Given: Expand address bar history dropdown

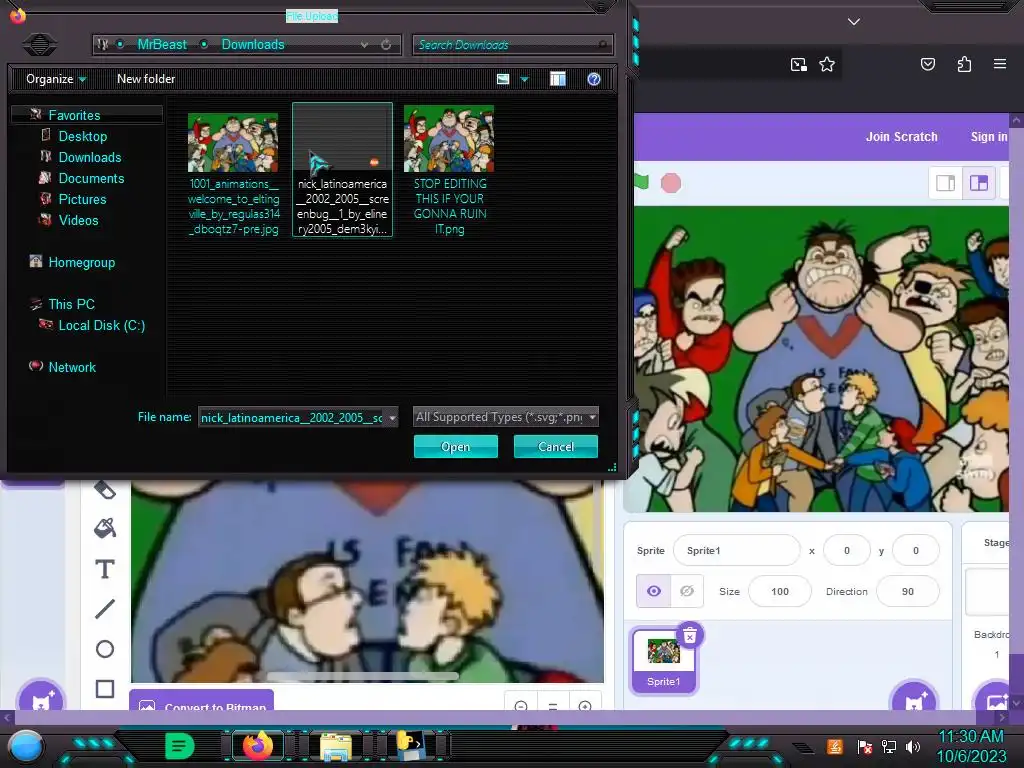Looking at the screenshot, I should pyautogui.click(x=364, y=44).
